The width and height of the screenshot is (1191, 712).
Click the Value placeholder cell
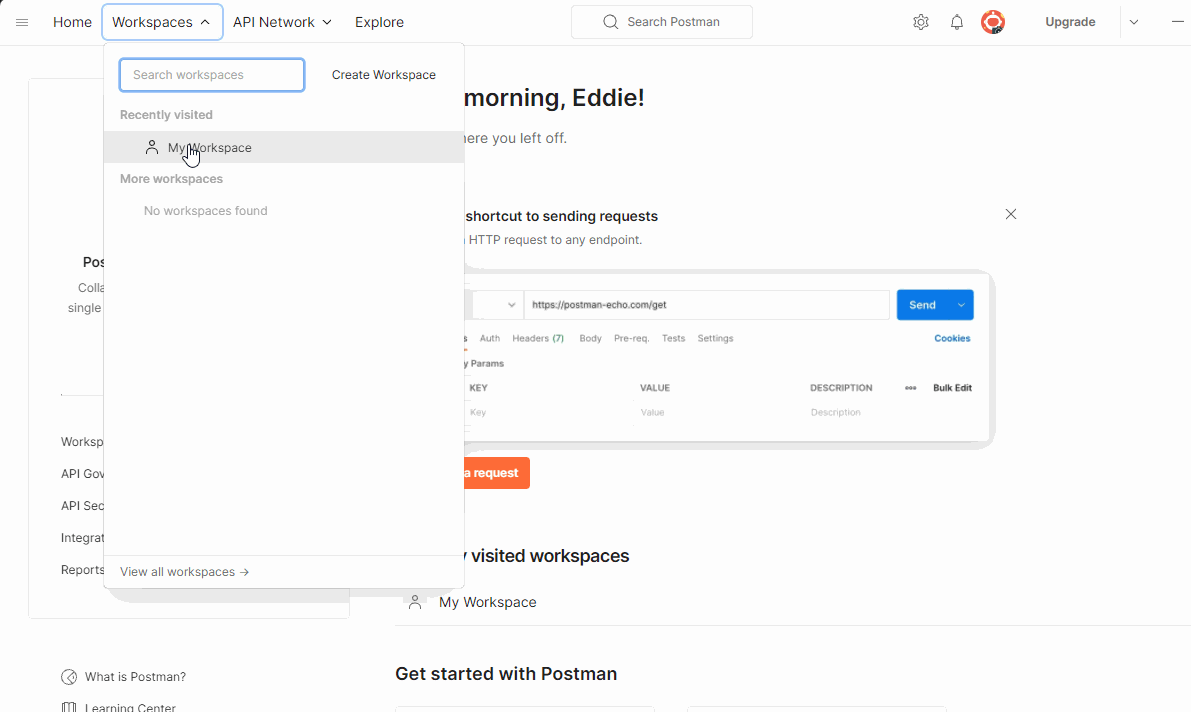tap(652, 413)
